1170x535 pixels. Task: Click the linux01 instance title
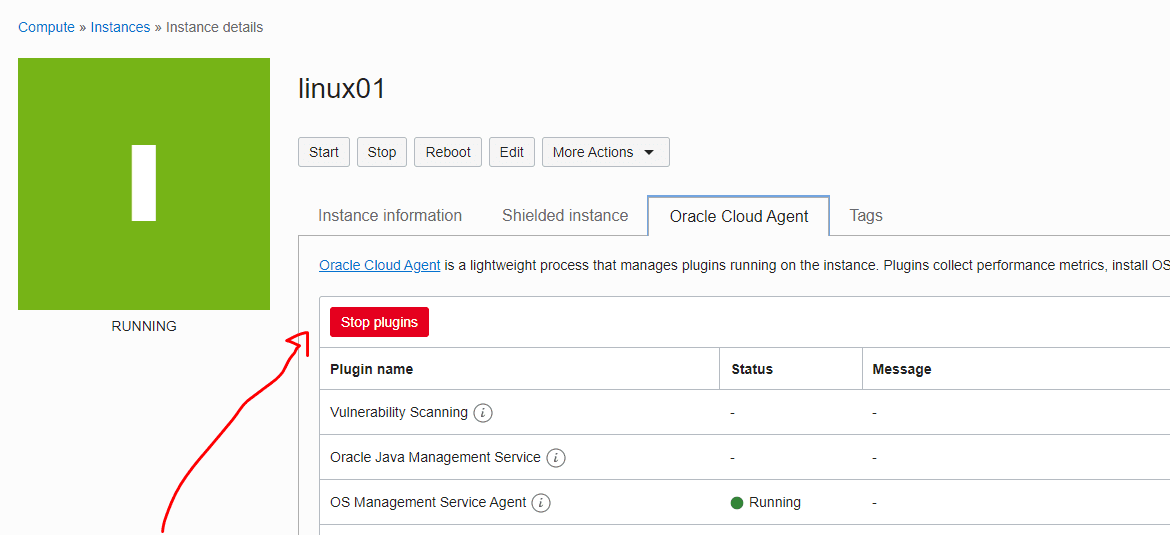click(x=342, y=90)
